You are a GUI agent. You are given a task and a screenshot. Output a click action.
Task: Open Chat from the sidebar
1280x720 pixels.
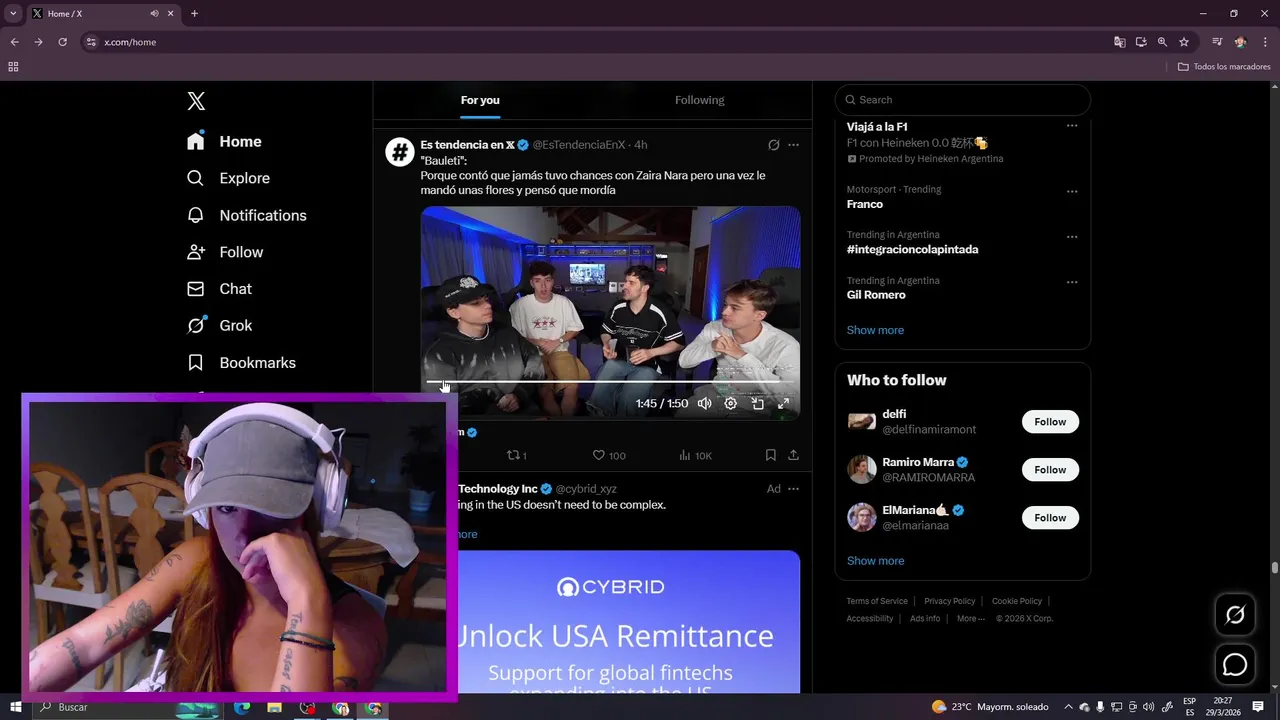coord(220,289)
